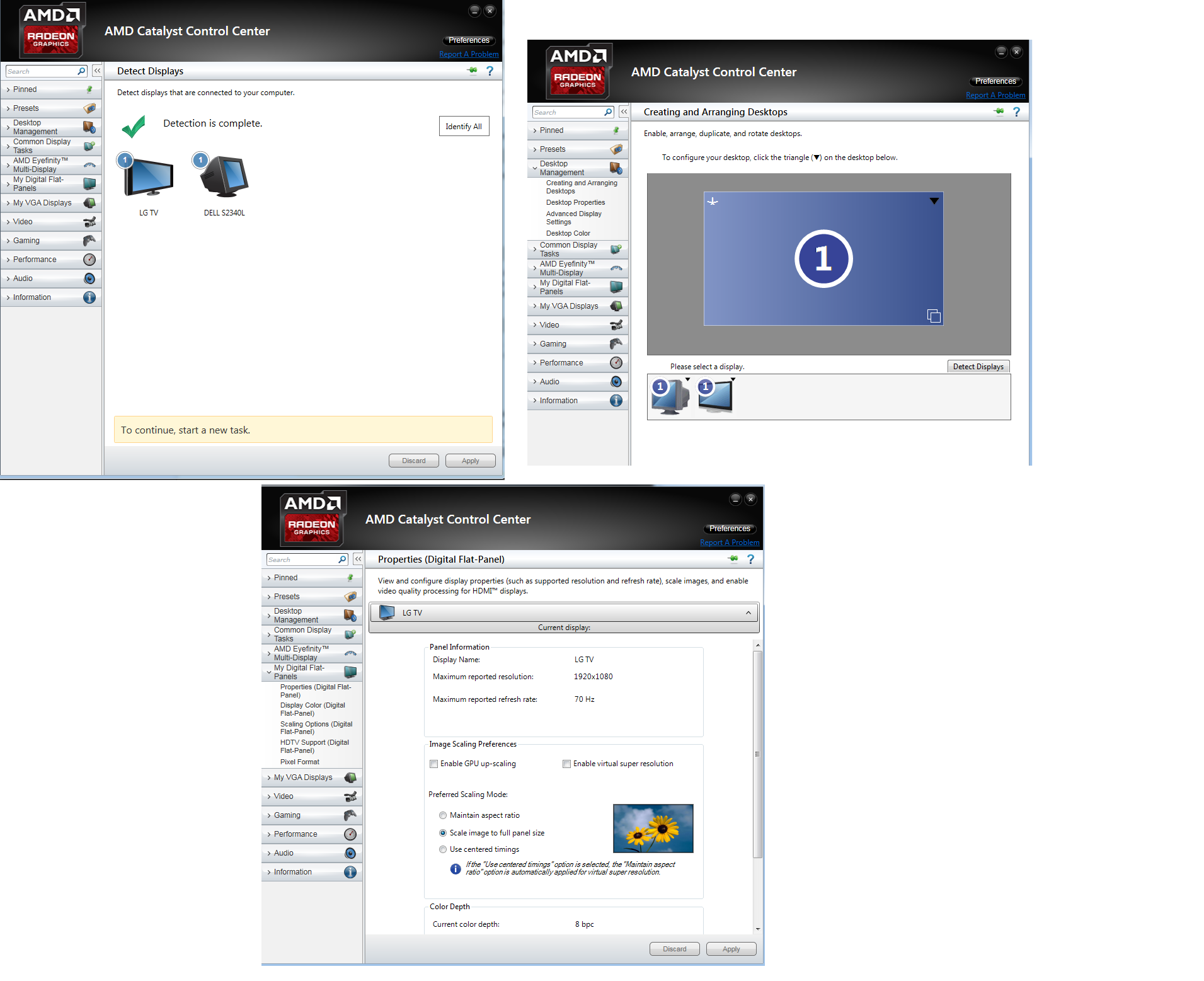Click the search magnifier in the Detect Displays window

click(81, 71)
